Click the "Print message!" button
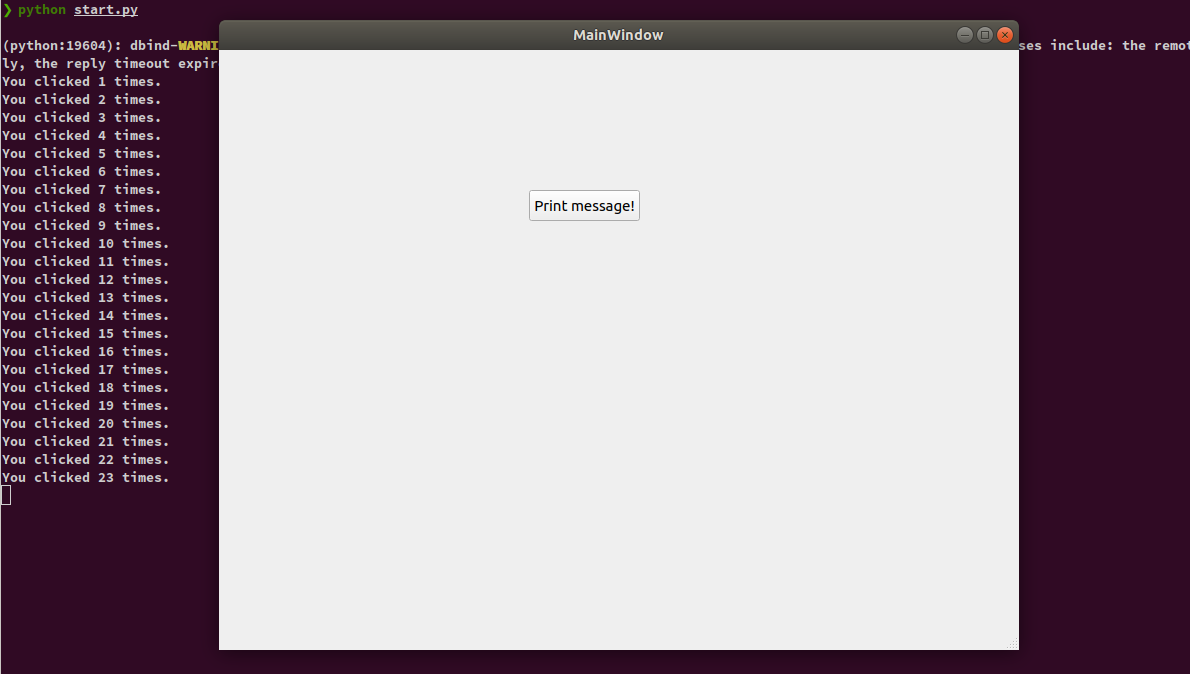This screenshot has width=1190, height=674. 584,206
